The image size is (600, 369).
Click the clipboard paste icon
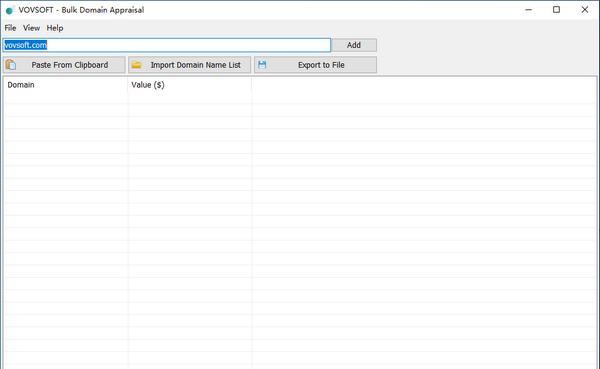(x=11, y=65)
